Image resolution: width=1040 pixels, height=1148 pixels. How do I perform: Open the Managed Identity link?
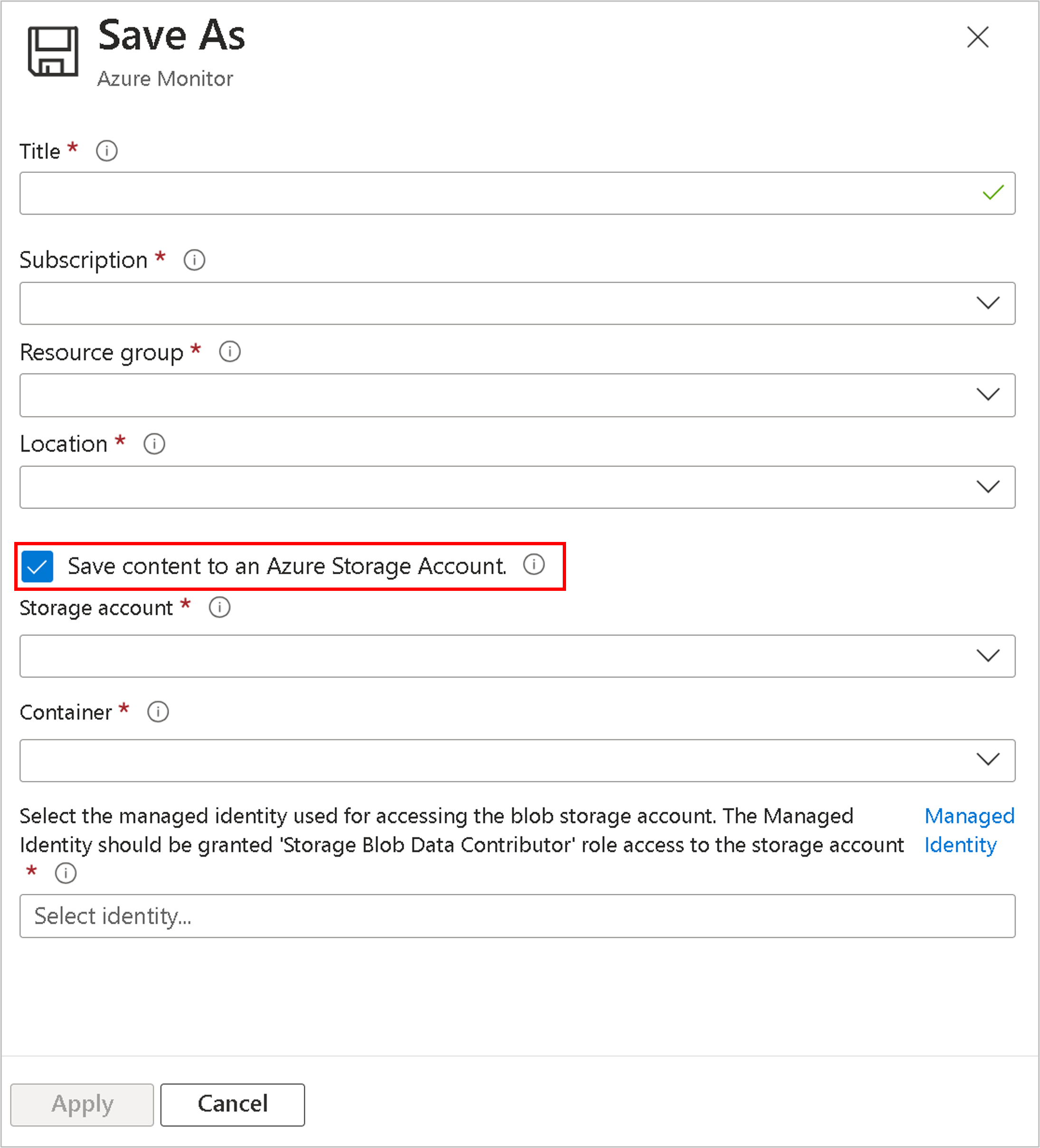pyautogui.click(x=968, y=830)
